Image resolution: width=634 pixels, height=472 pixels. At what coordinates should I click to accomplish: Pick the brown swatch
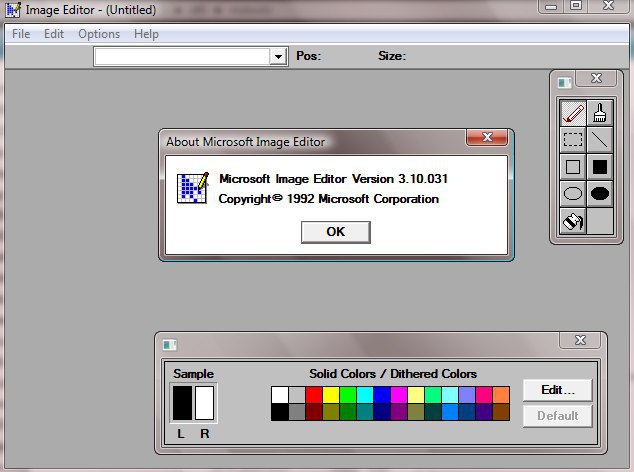pyautogui.click(x=501, y=412)
